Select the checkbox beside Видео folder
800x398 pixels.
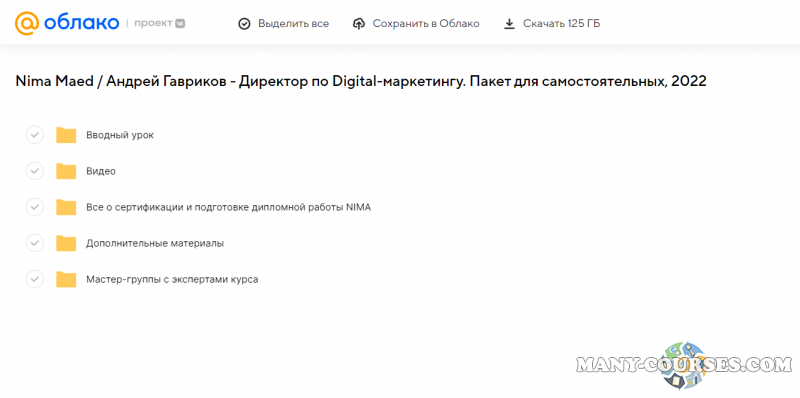[x=35, y=171]
